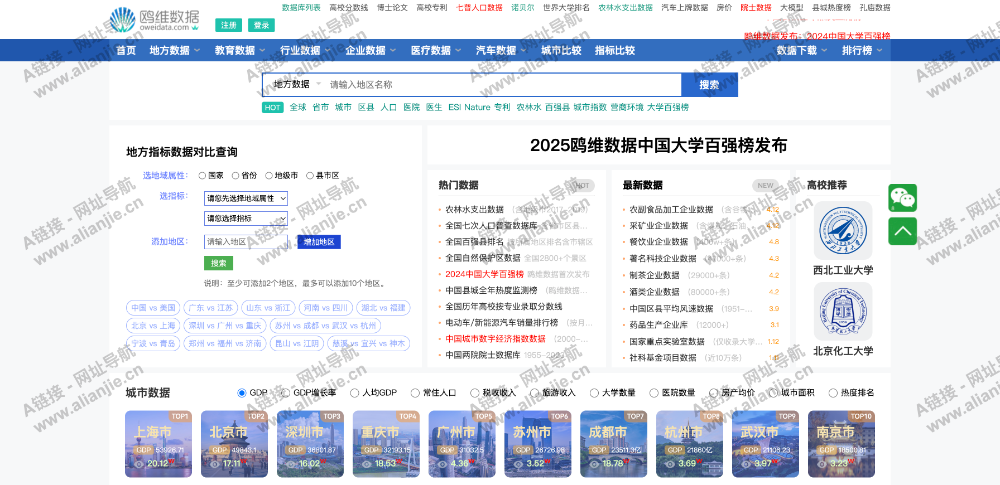Click the 百强县 HOT tag link
The width and height of the screenshot is (1000, 485).
(557, 107)
